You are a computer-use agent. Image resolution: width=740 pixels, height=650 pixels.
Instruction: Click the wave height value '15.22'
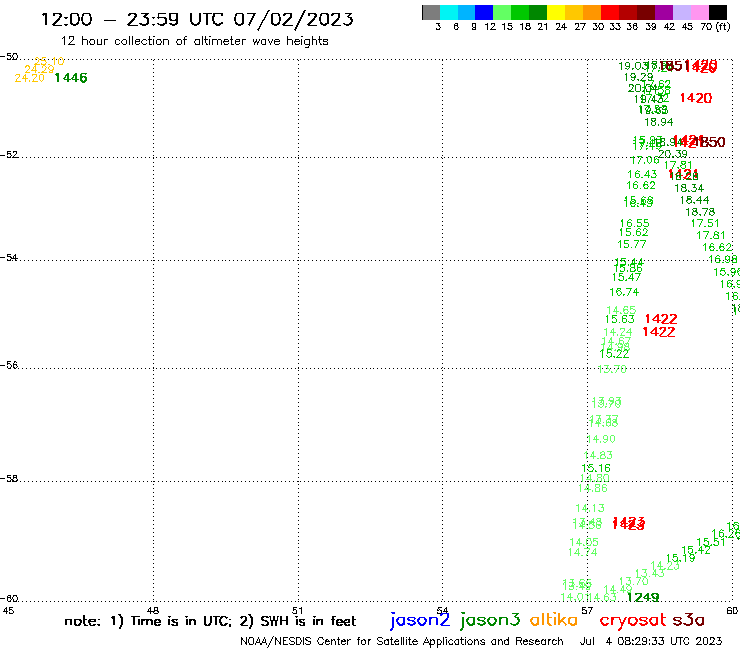pyautogui.click(x=614, y=354)
